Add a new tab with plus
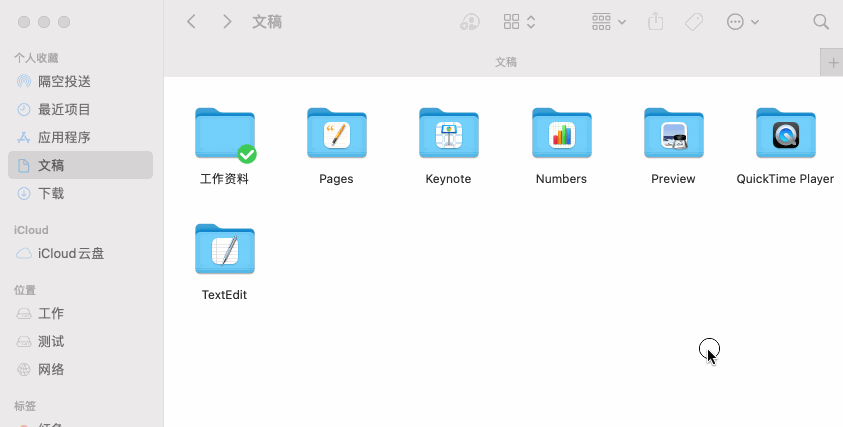 coord(833,62)
